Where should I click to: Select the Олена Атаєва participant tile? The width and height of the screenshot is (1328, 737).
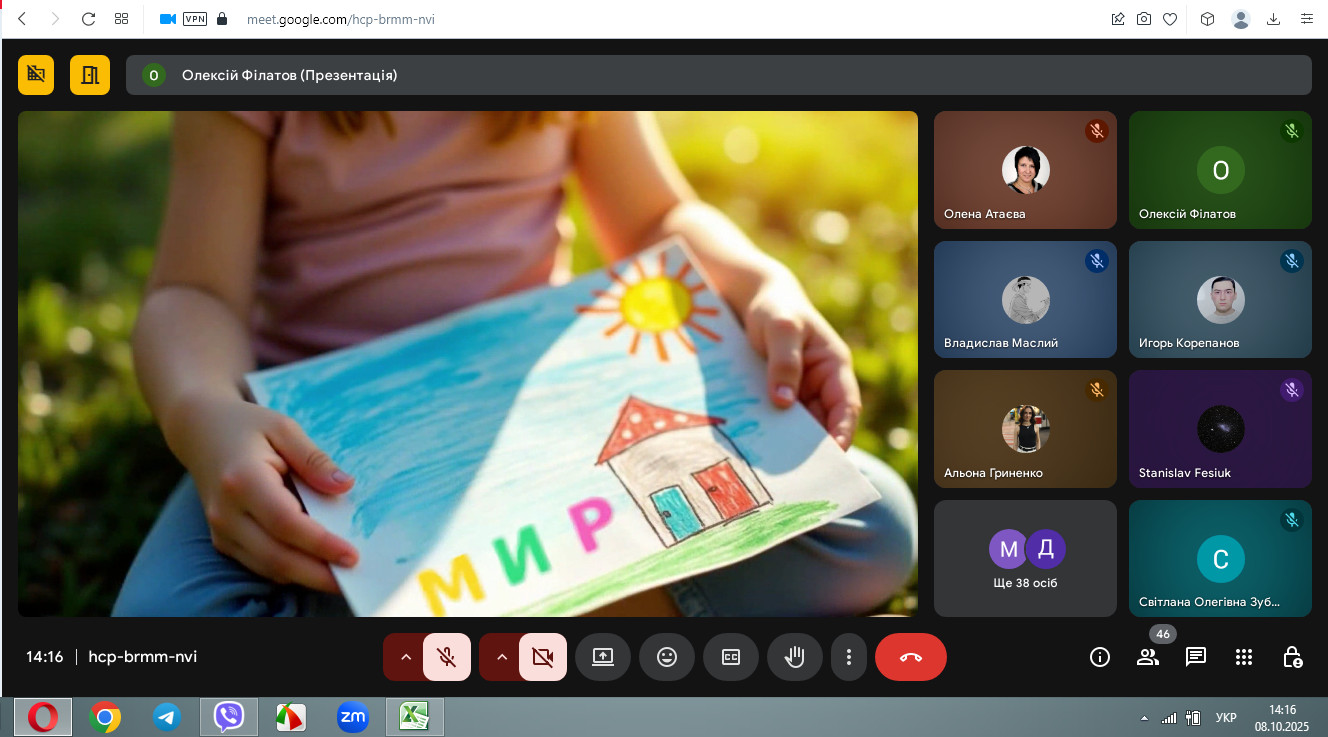tap(1025, 170)
